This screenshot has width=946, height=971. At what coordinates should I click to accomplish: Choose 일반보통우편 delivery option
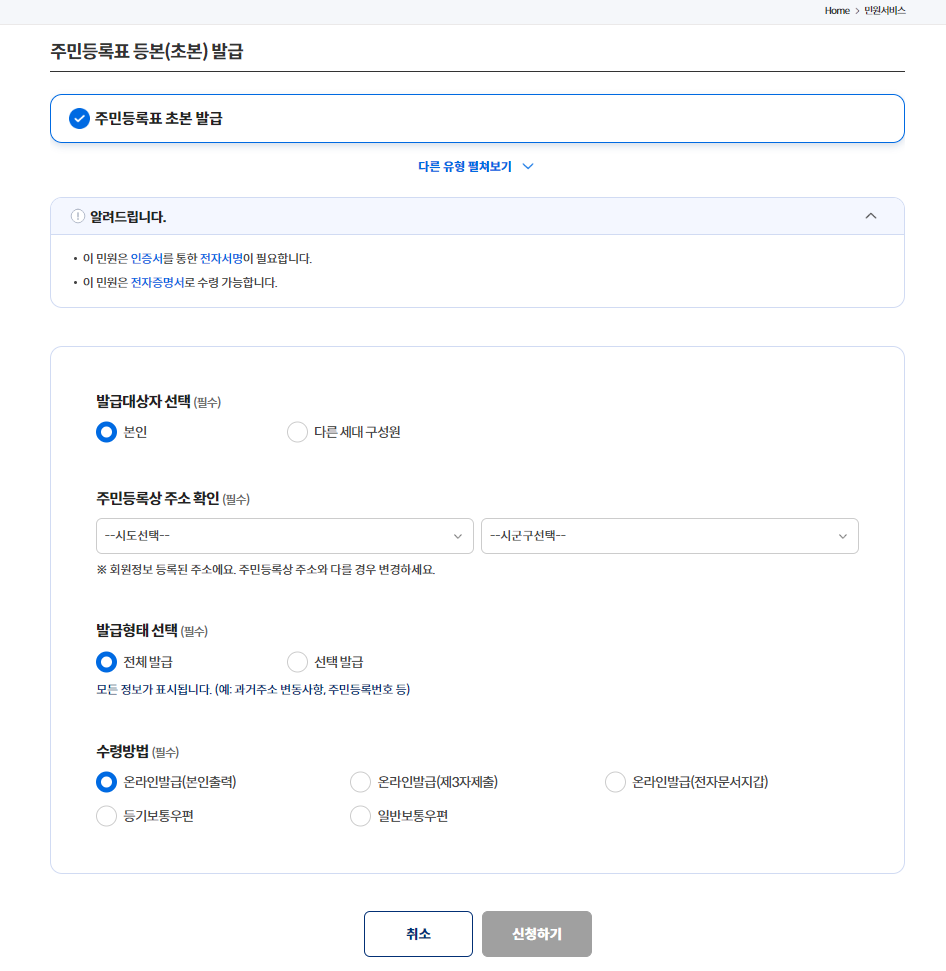pyautogui.click(x=360, y=816)
